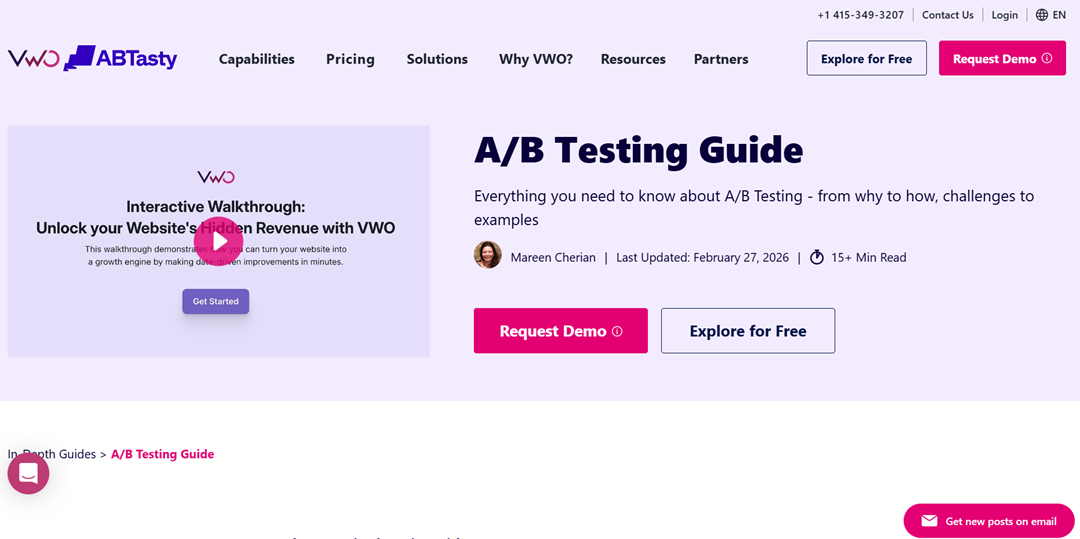1080x539 pixels.
Task: Open the Contact Us link
Action: coord(948,15)
